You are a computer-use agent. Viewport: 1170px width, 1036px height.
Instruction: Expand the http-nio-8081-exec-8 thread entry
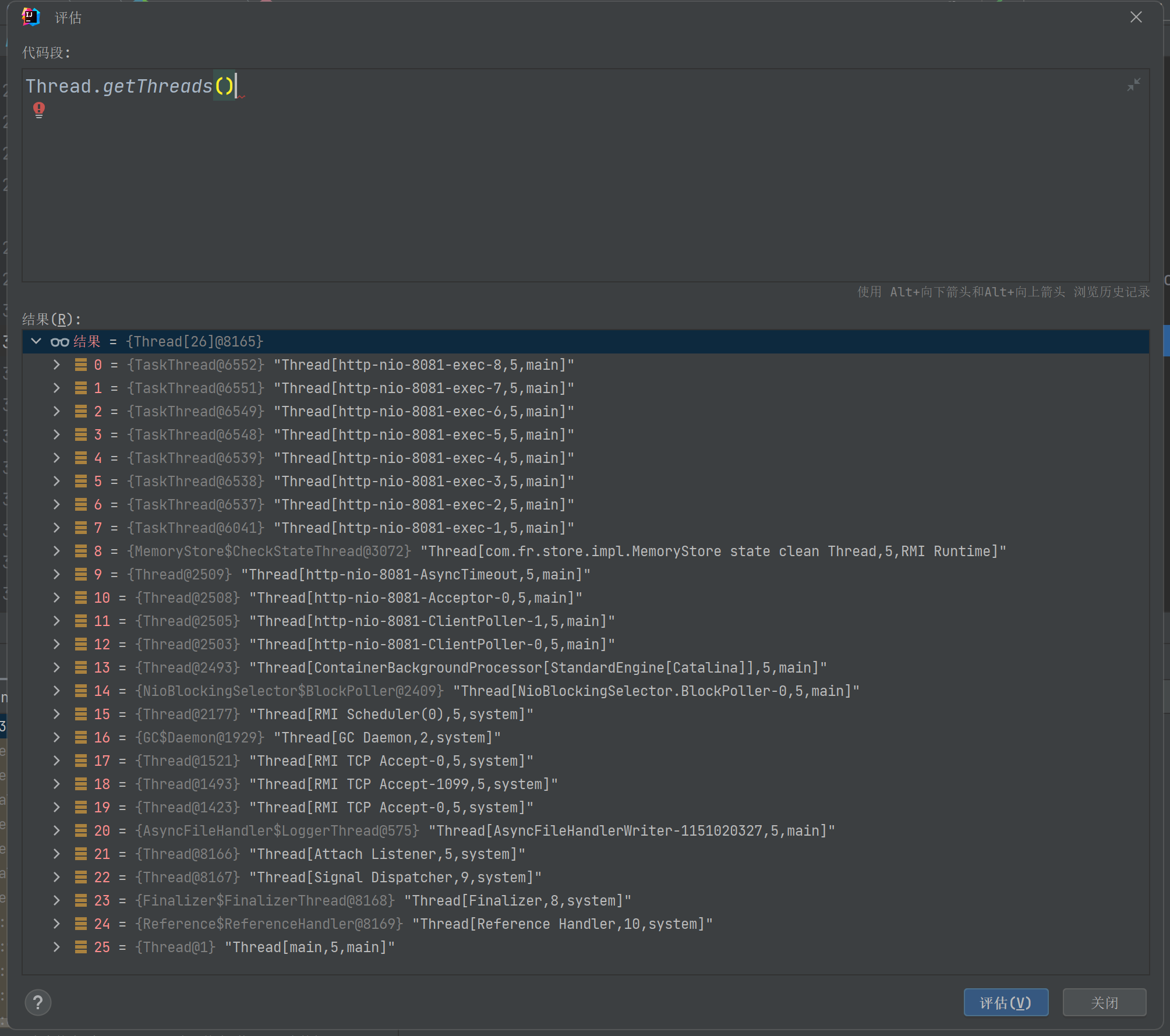[x=56, y=365]
